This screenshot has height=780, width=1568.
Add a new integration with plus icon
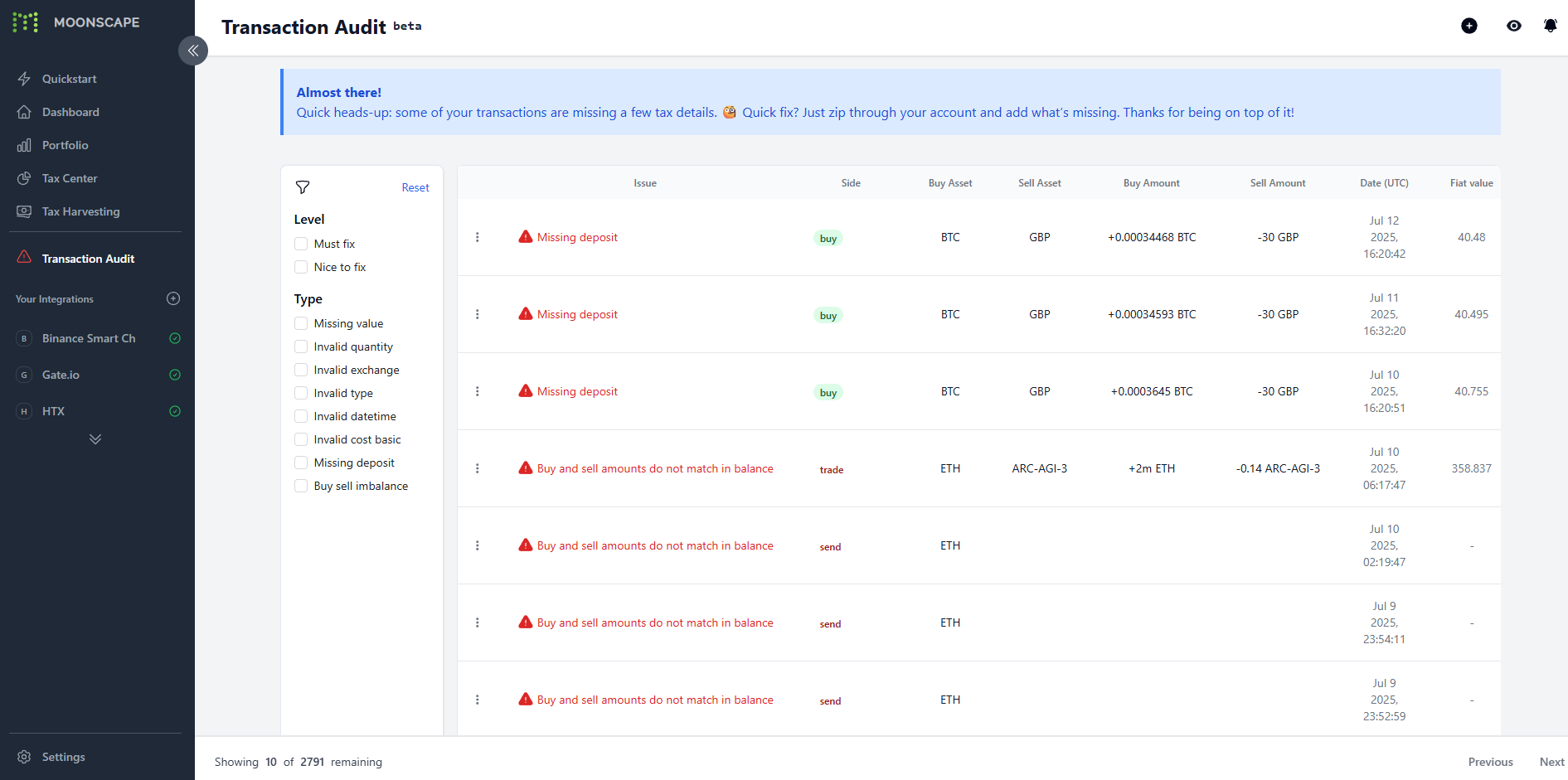coord(173,298)
